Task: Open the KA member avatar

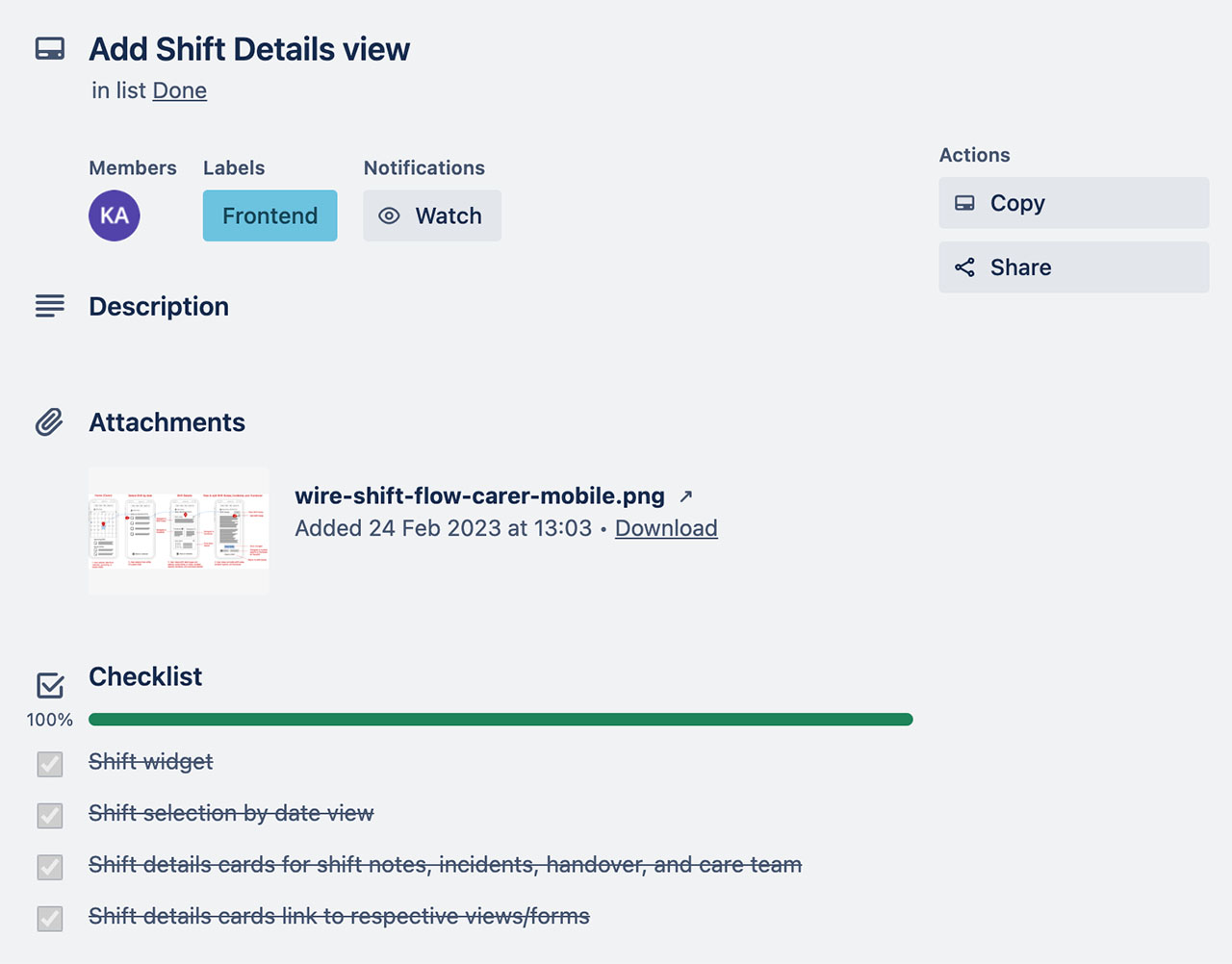Action: tap(114, 216)
